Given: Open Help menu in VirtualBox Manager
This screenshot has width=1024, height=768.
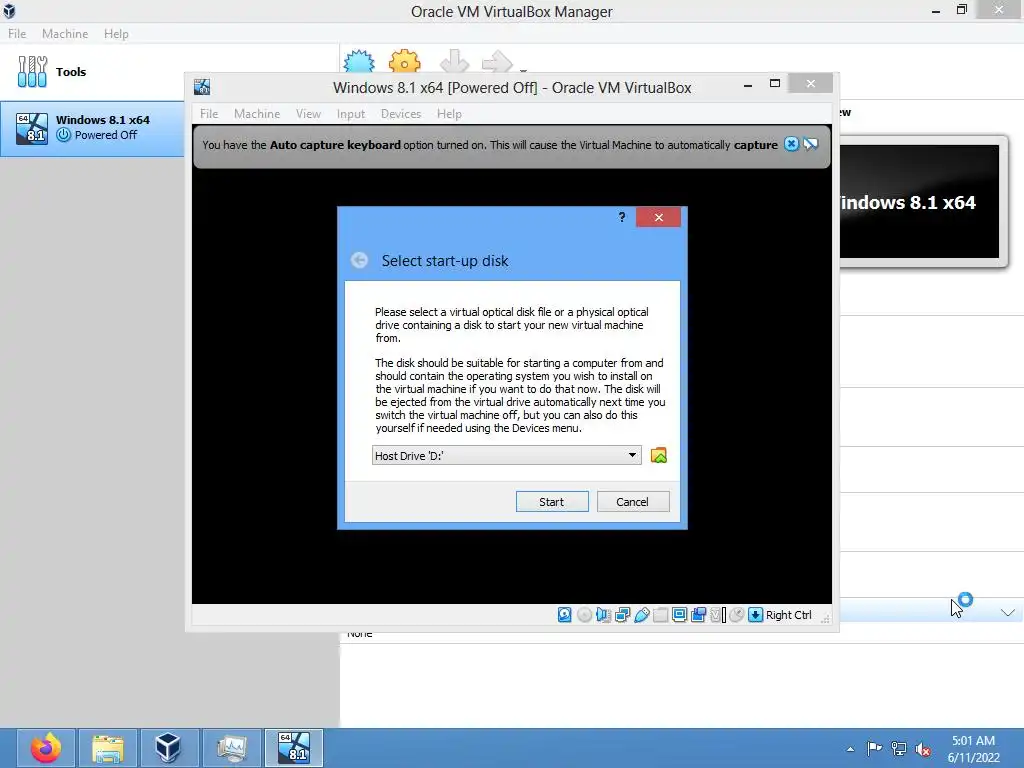Looking at the screenshot, I should (116, 33).
